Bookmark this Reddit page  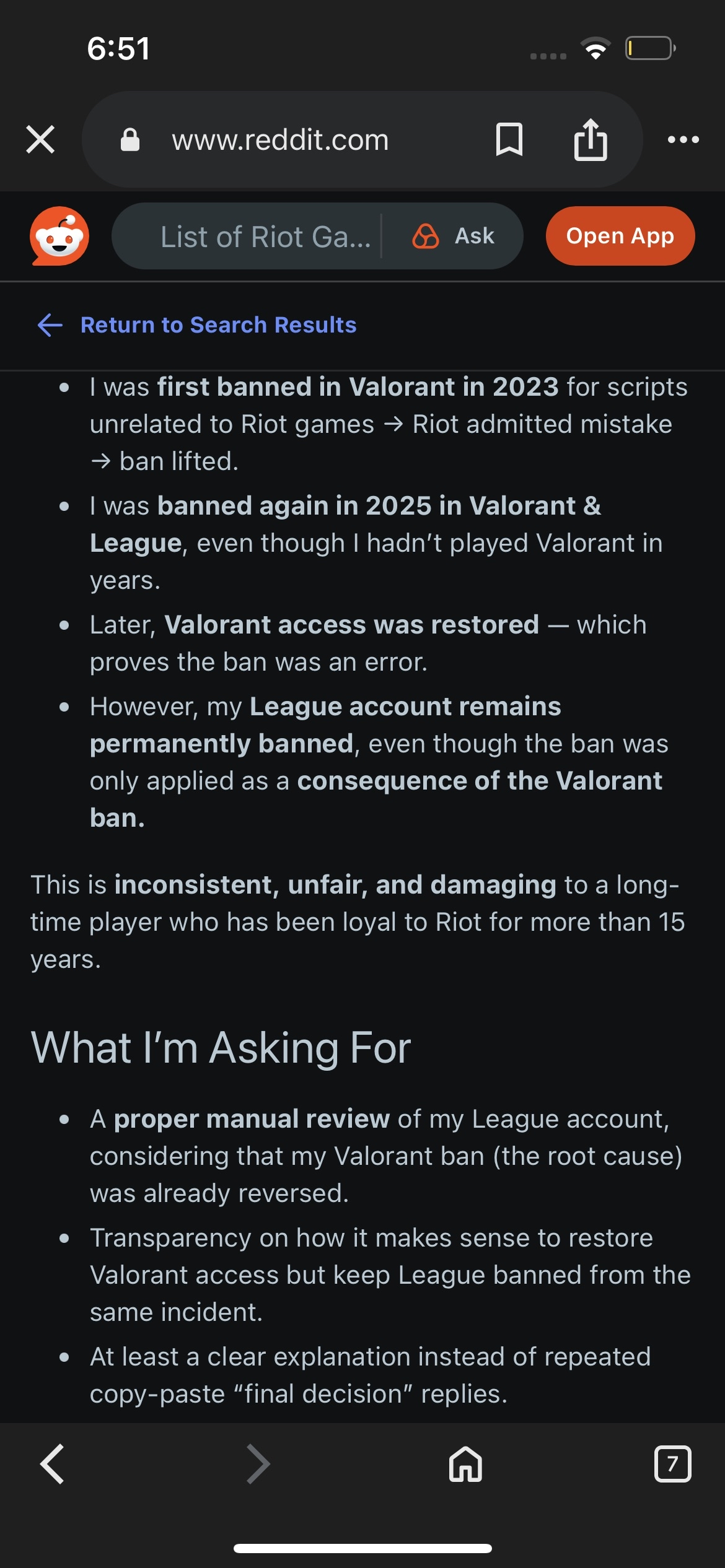(x=509, y=139)
